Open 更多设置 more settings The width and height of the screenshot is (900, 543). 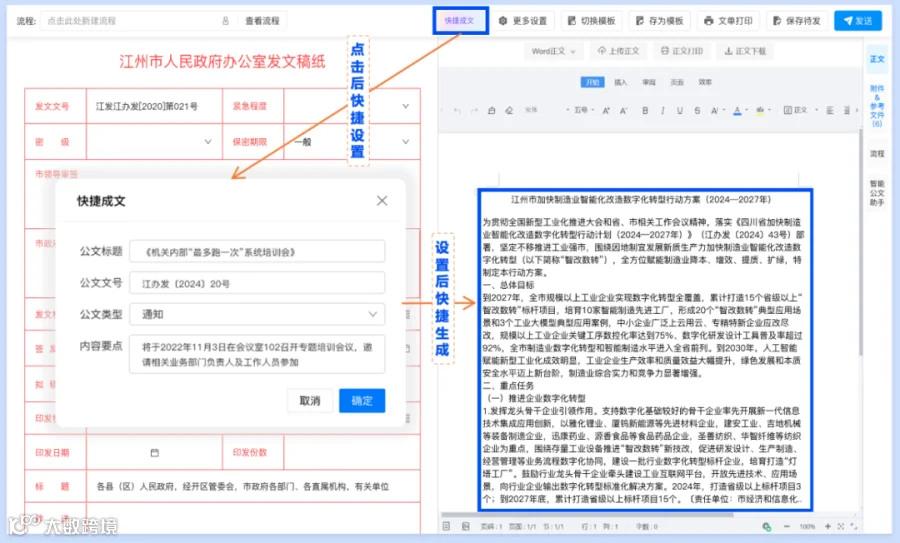[523, 21]
